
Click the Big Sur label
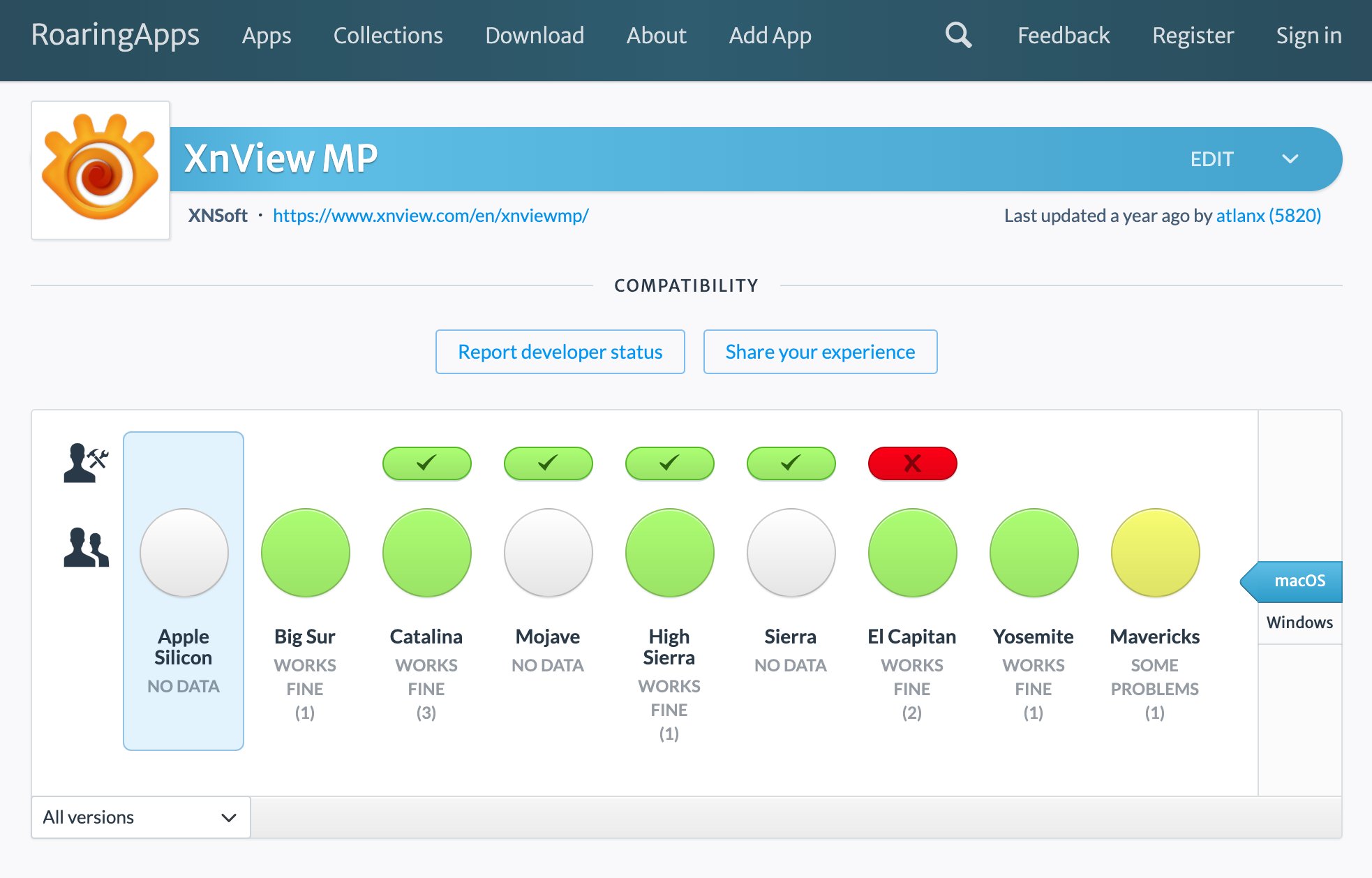point(305,637)
